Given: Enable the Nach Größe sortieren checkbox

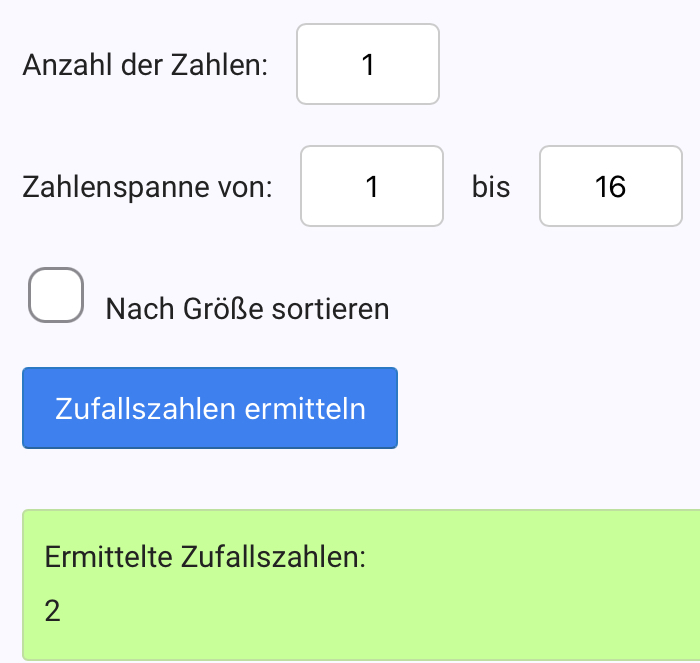Looking at the screenshot, I should tap(56, 295).
